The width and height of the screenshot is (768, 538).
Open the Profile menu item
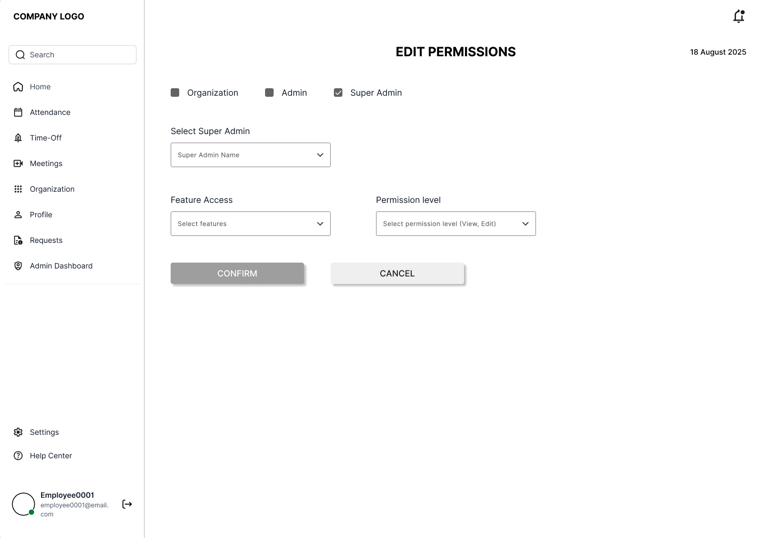(40, 215)
